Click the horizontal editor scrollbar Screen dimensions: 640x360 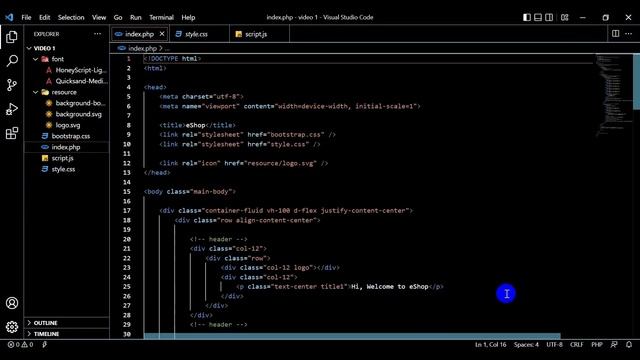pos(352,336)
